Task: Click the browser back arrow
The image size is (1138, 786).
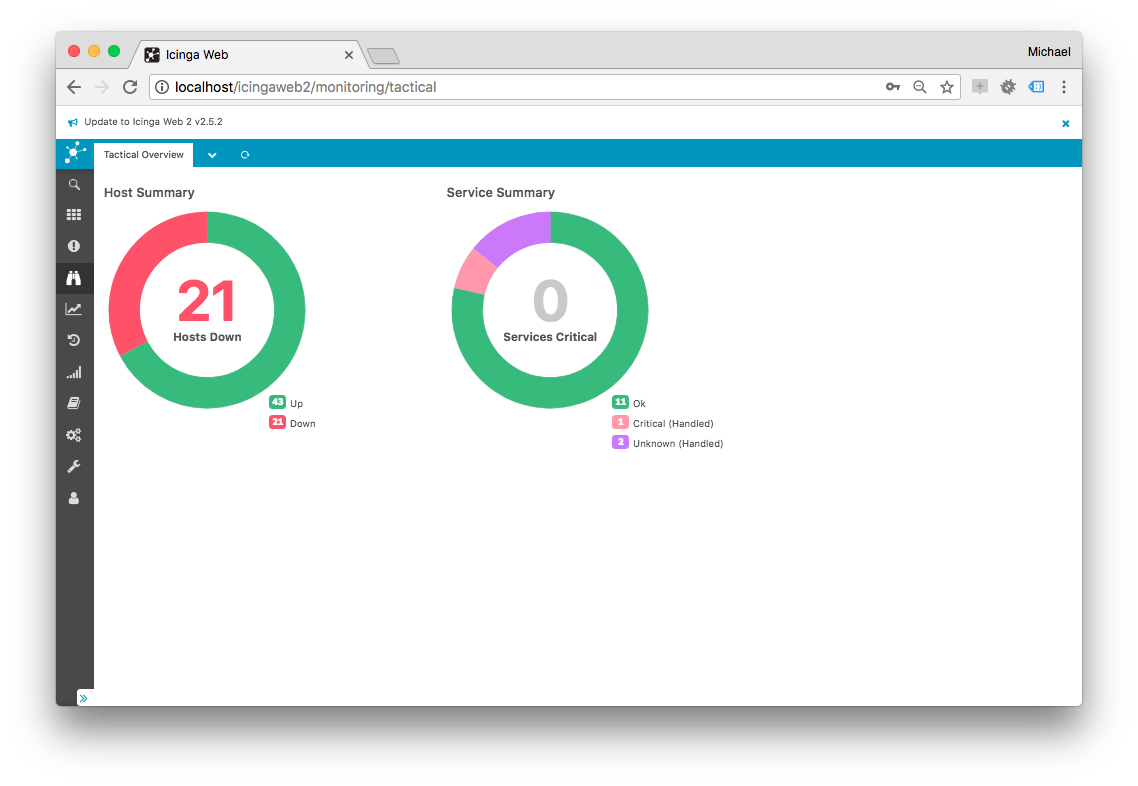Action: [x=74, y=87]
